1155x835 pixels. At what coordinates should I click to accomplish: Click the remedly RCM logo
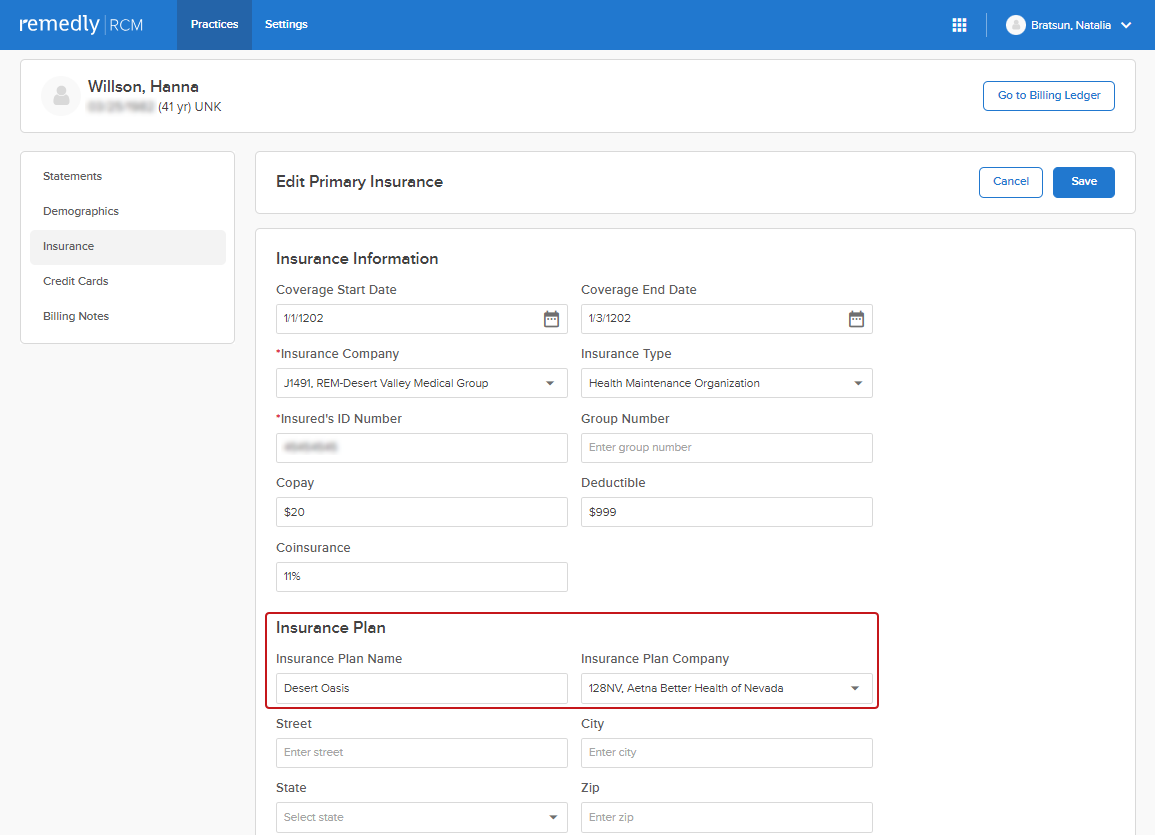[81, 24]
